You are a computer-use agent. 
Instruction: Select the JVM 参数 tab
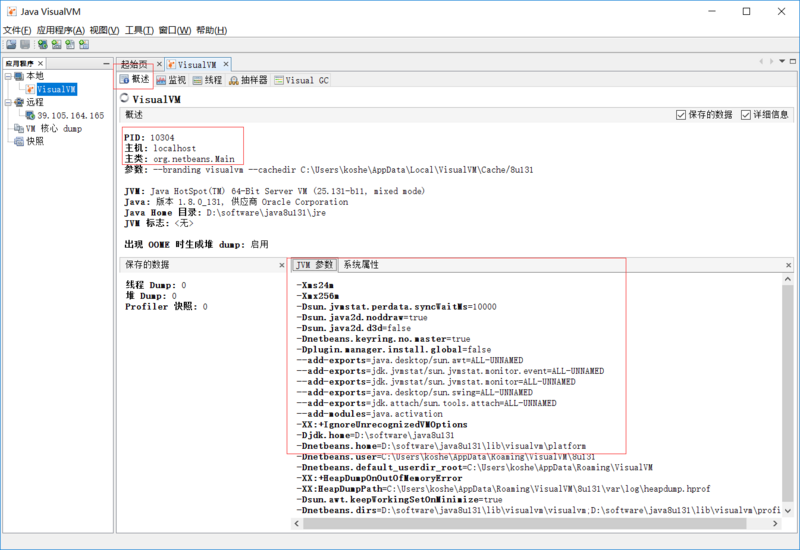(x=314, y=265)
